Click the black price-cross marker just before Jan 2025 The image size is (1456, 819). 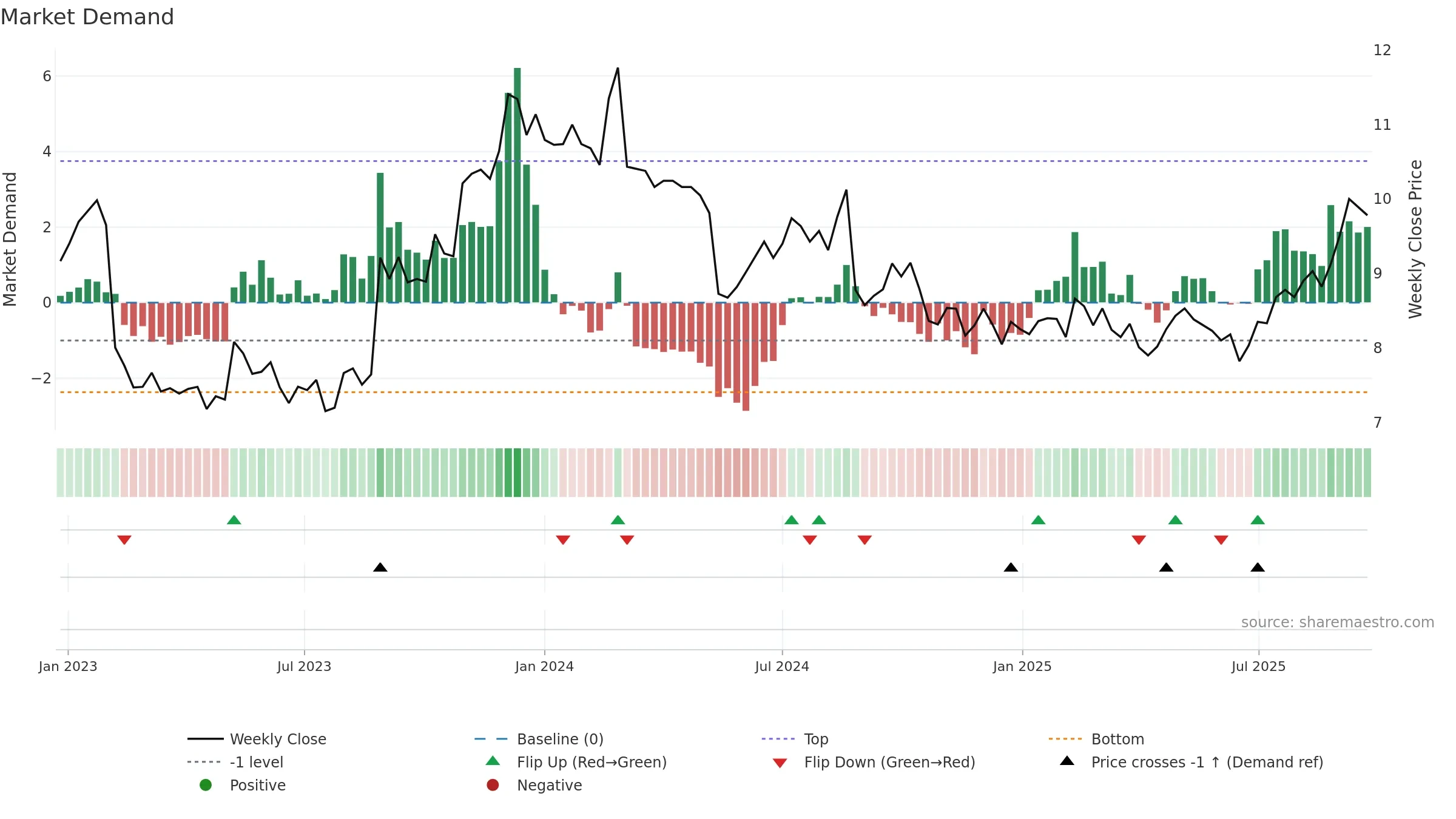coord(1011,567)
